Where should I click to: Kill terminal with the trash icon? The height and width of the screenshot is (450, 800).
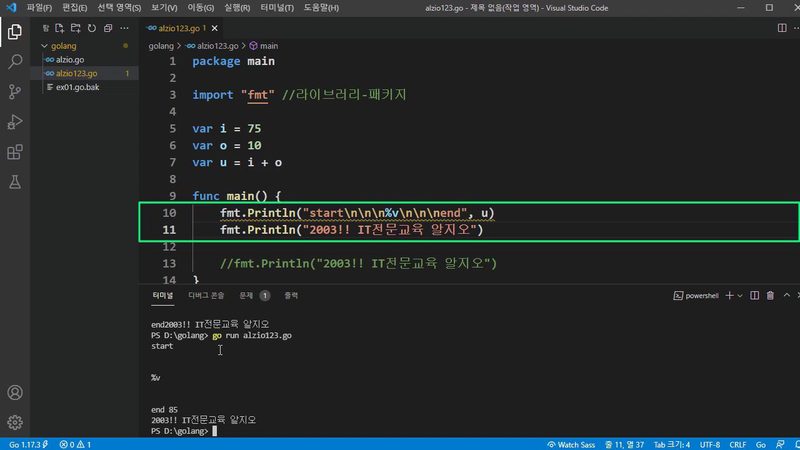coord(770,295)
